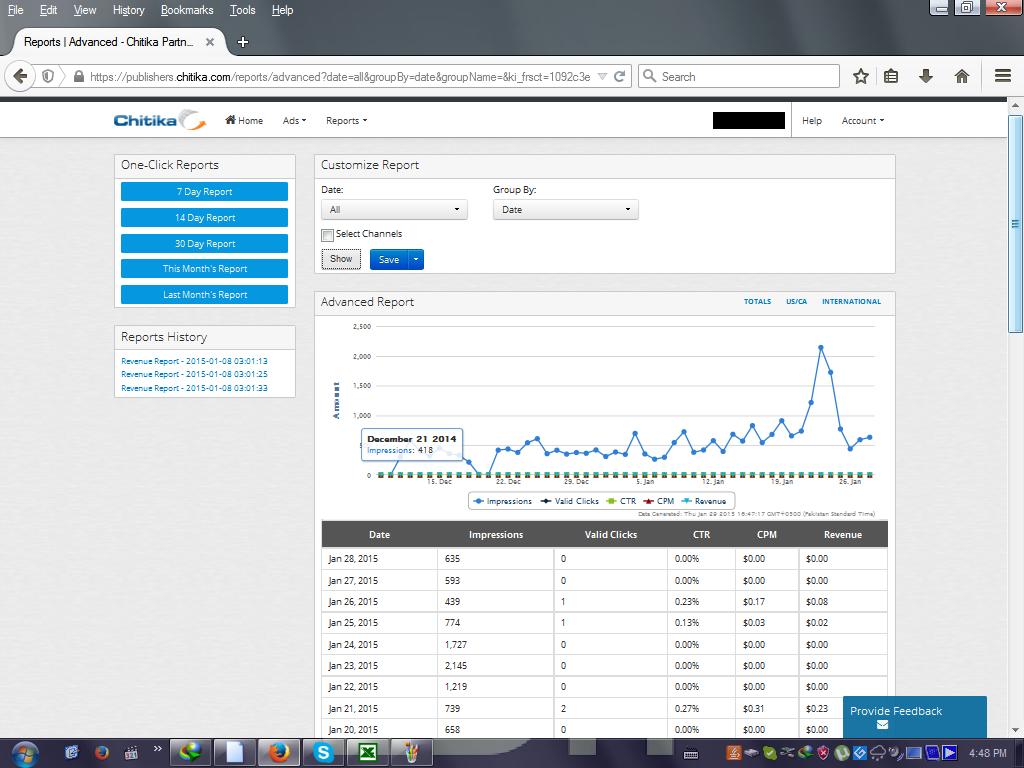
Task: Toggle CTR series in chart legend
Action: pyautogui.click(x=621, y=501)
